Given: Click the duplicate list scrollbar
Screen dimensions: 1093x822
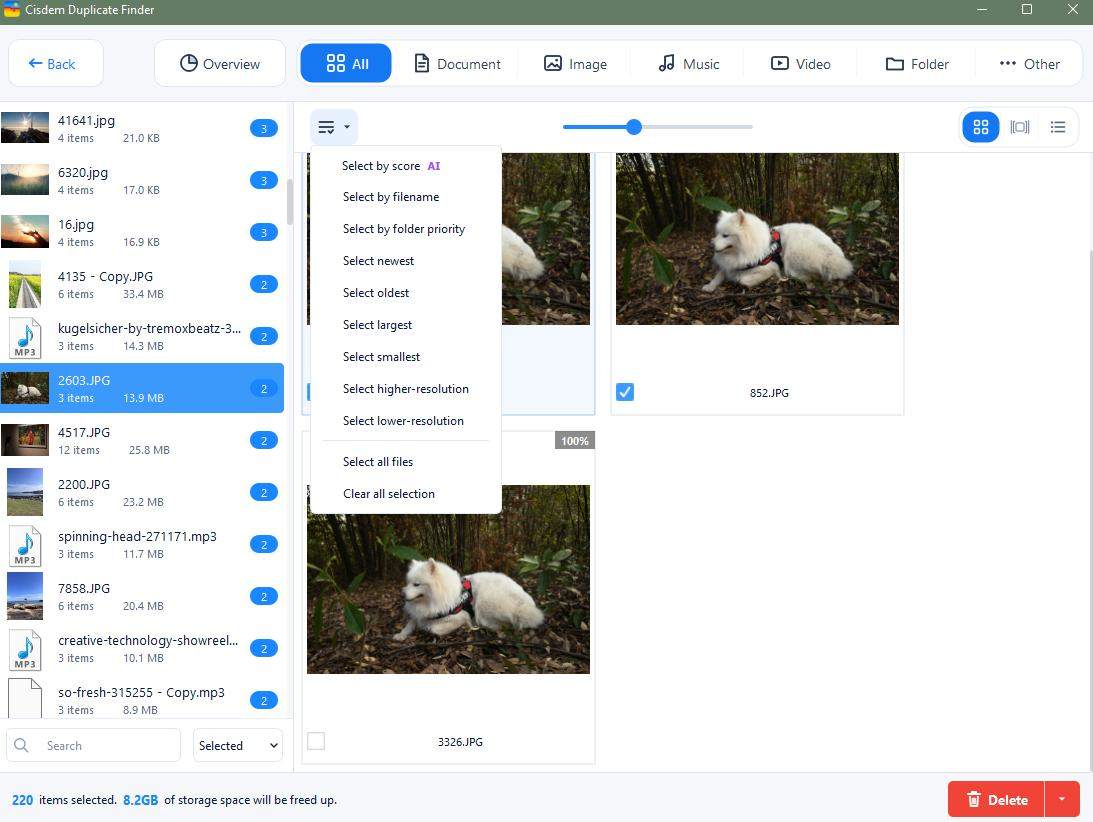Looking at the screenshot, I should pos(289,202).
